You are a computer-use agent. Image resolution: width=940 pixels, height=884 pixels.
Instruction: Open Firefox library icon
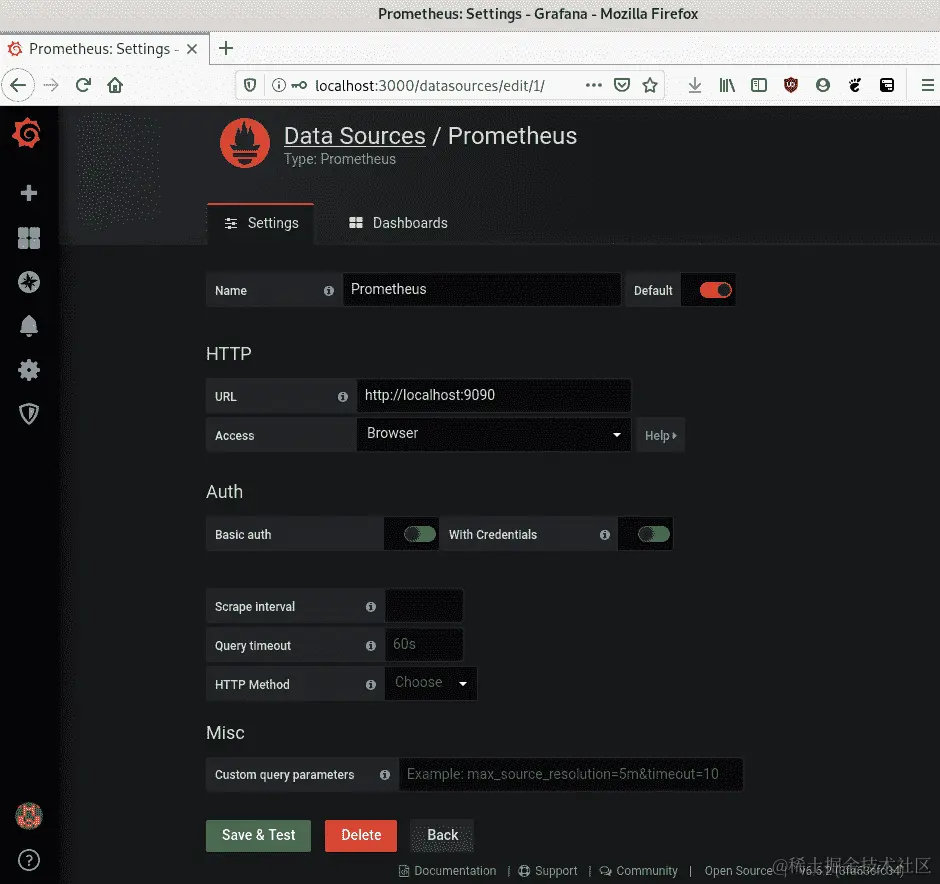click(x=727, y=85)
